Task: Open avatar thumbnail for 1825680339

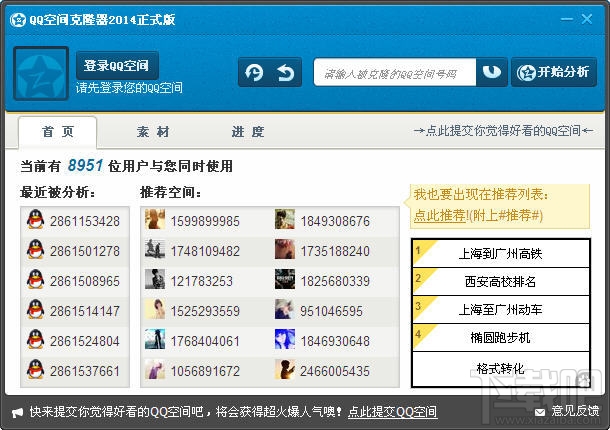Action: point(285,279)
